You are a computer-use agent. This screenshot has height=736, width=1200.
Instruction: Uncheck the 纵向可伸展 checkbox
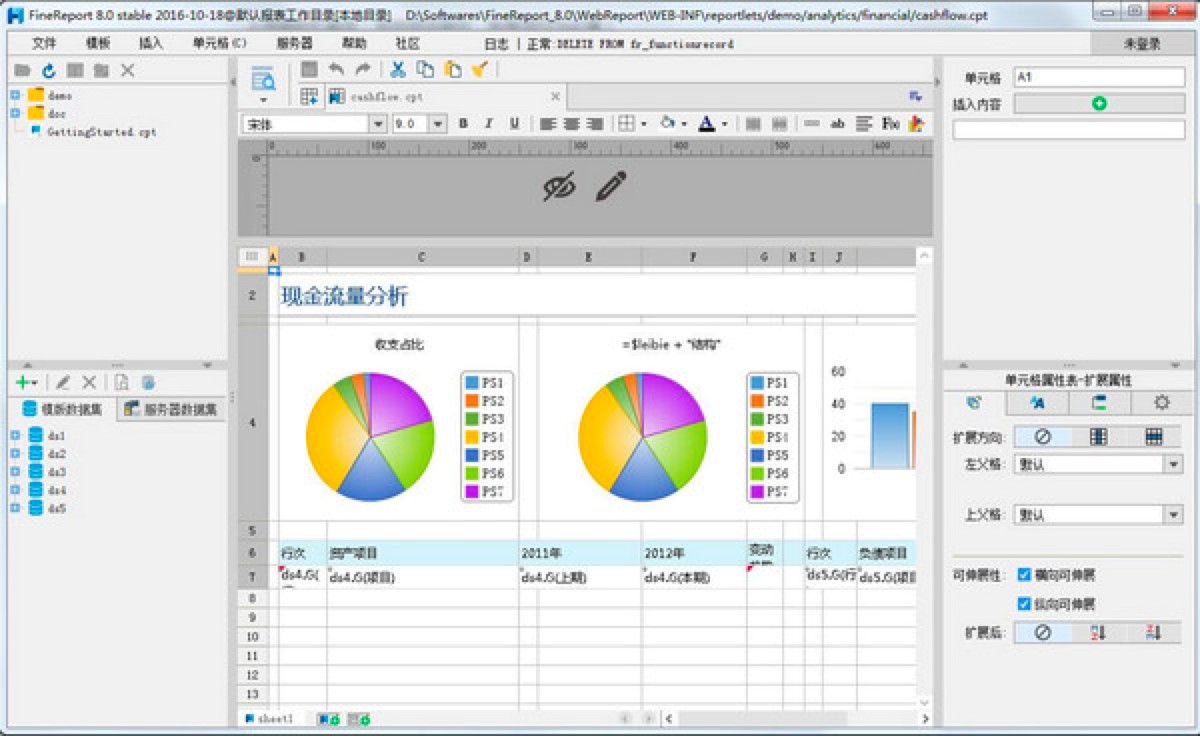pos(1024,604)
